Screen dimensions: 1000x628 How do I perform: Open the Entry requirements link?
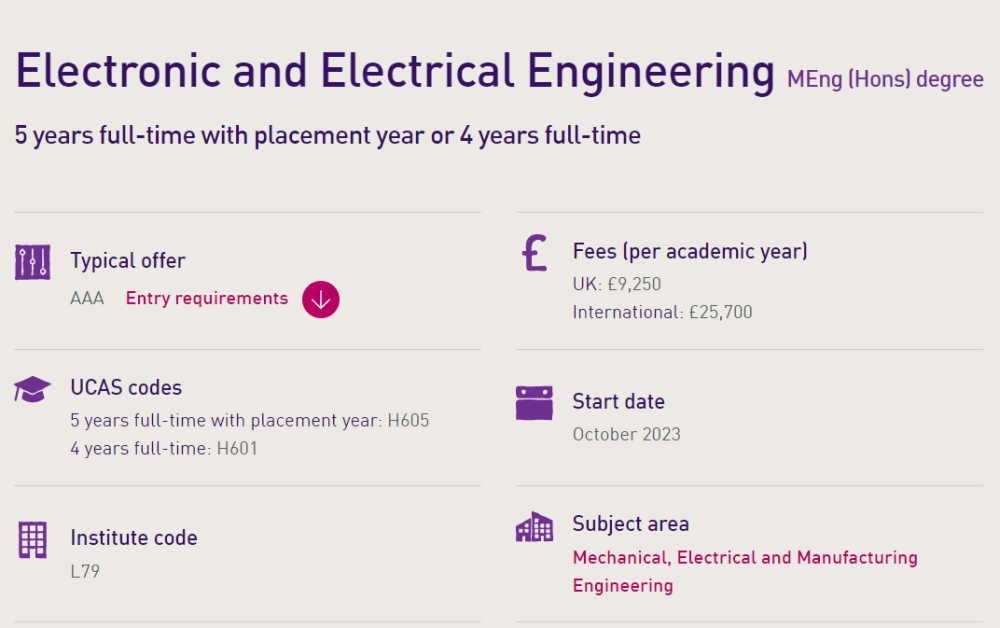point(207,298)
